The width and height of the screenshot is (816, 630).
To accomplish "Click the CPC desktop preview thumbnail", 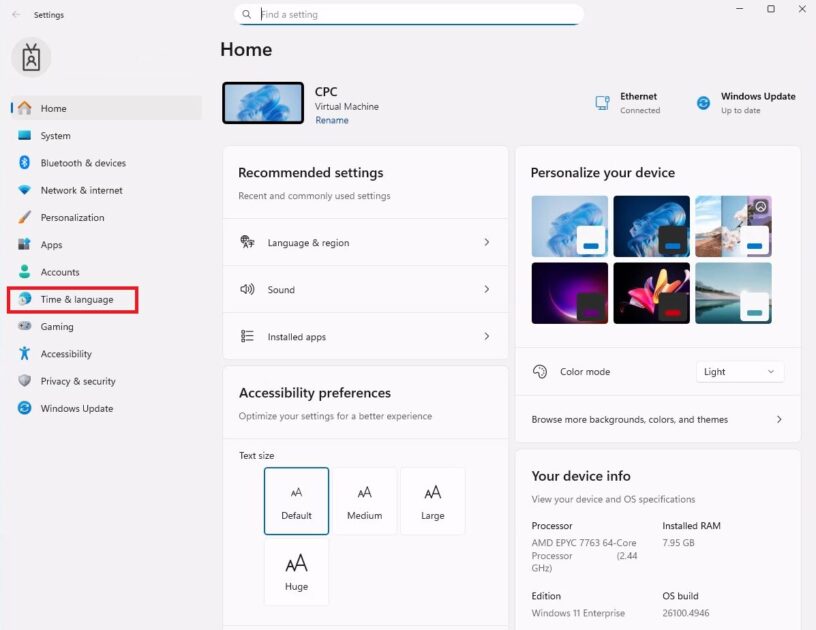I will pyautogui.click(x=263, y=103).
